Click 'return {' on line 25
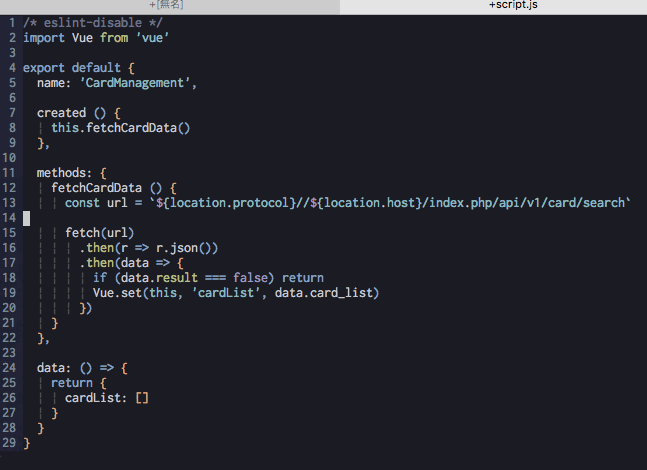 point(78,383)
